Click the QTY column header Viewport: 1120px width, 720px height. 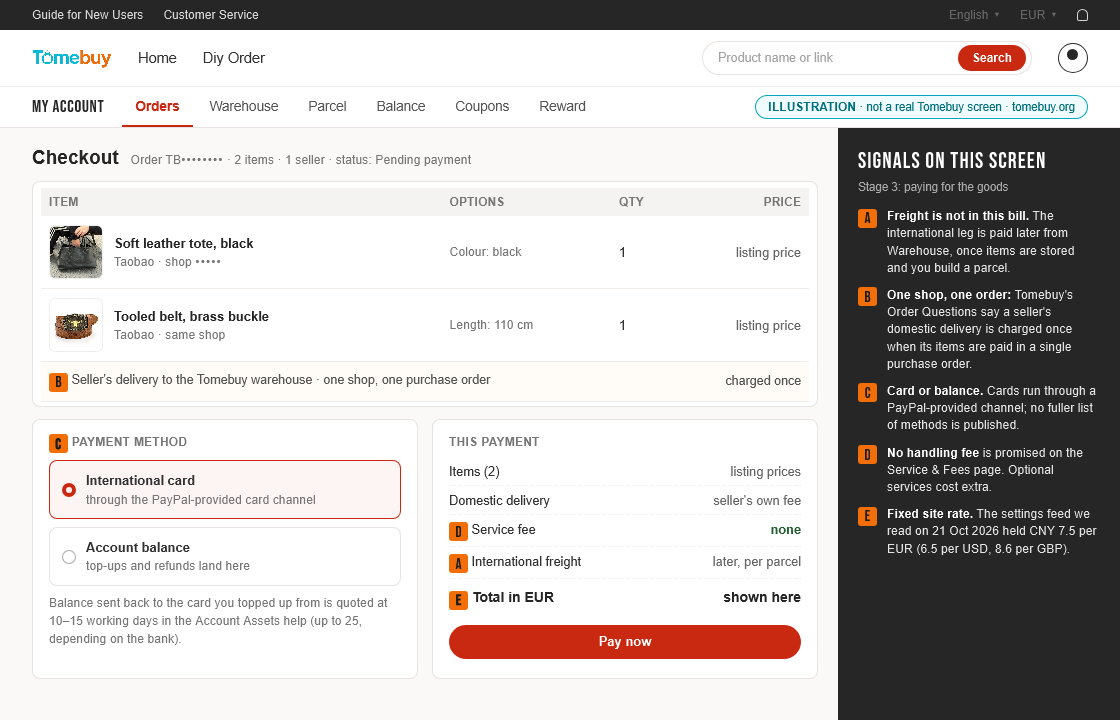[x=631, y=202]
